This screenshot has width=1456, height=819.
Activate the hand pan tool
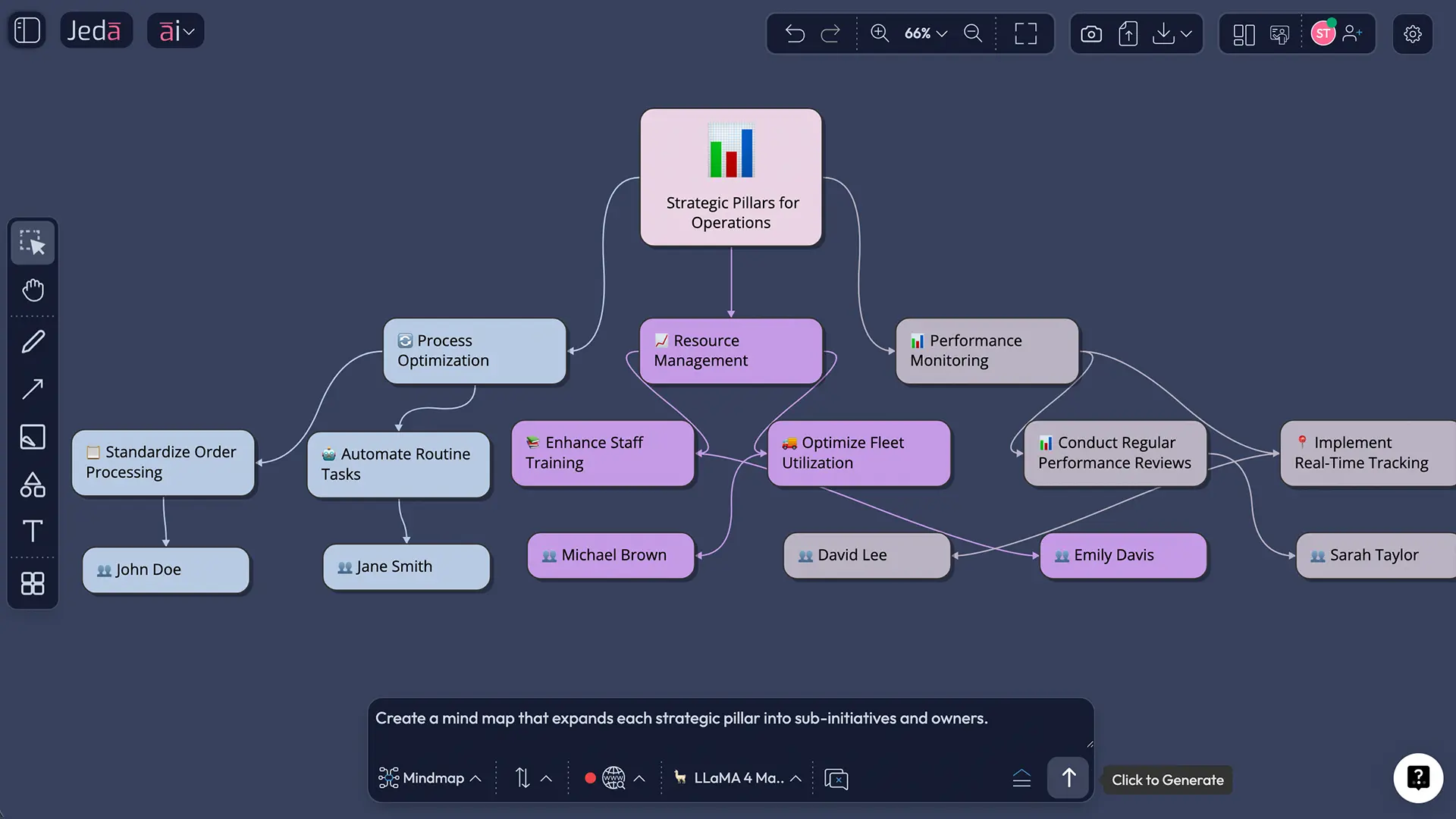(x=33, y=290)
